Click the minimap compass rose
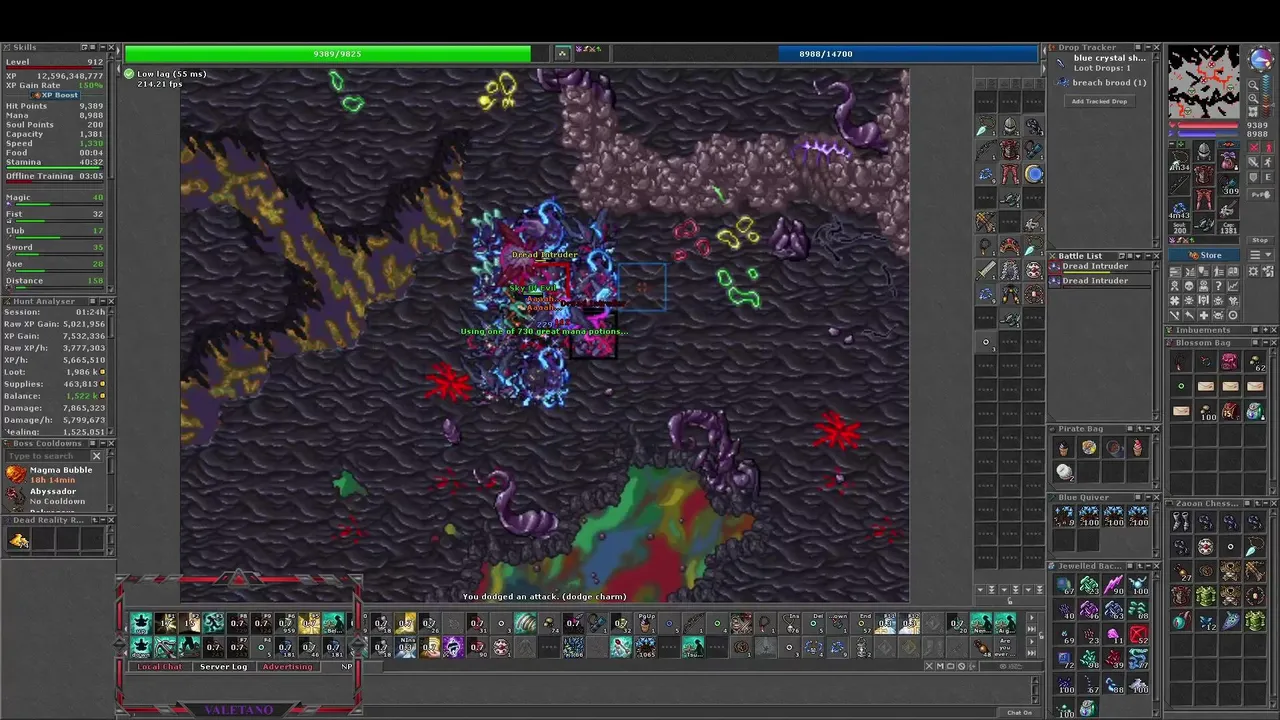The height and width of the screenshot is (720, 1280). [1263, 60]
